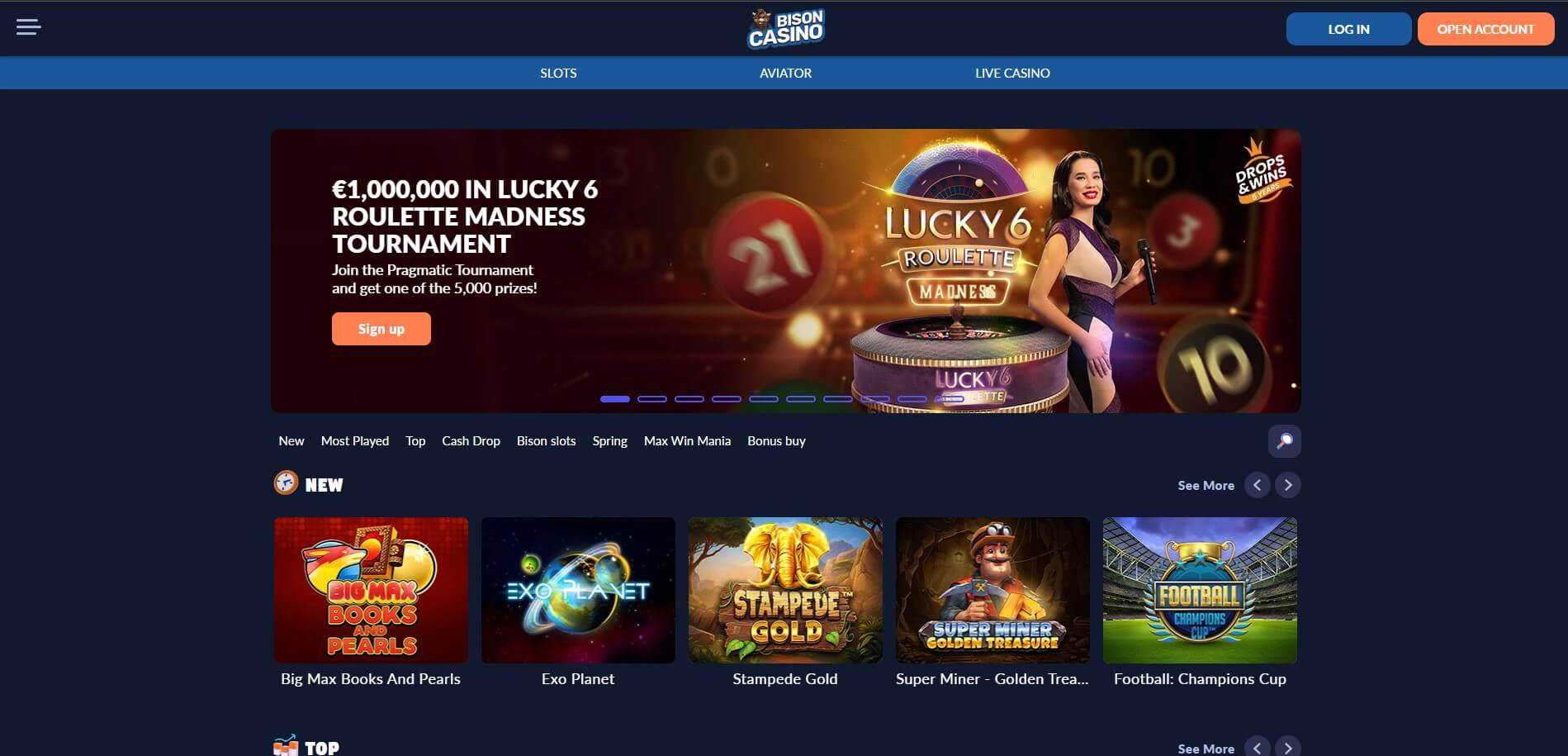Image resolution: width=1568 pixels, height=756 pixels.
Task: Select the first banner slide indicator
Action: (615, 399)
